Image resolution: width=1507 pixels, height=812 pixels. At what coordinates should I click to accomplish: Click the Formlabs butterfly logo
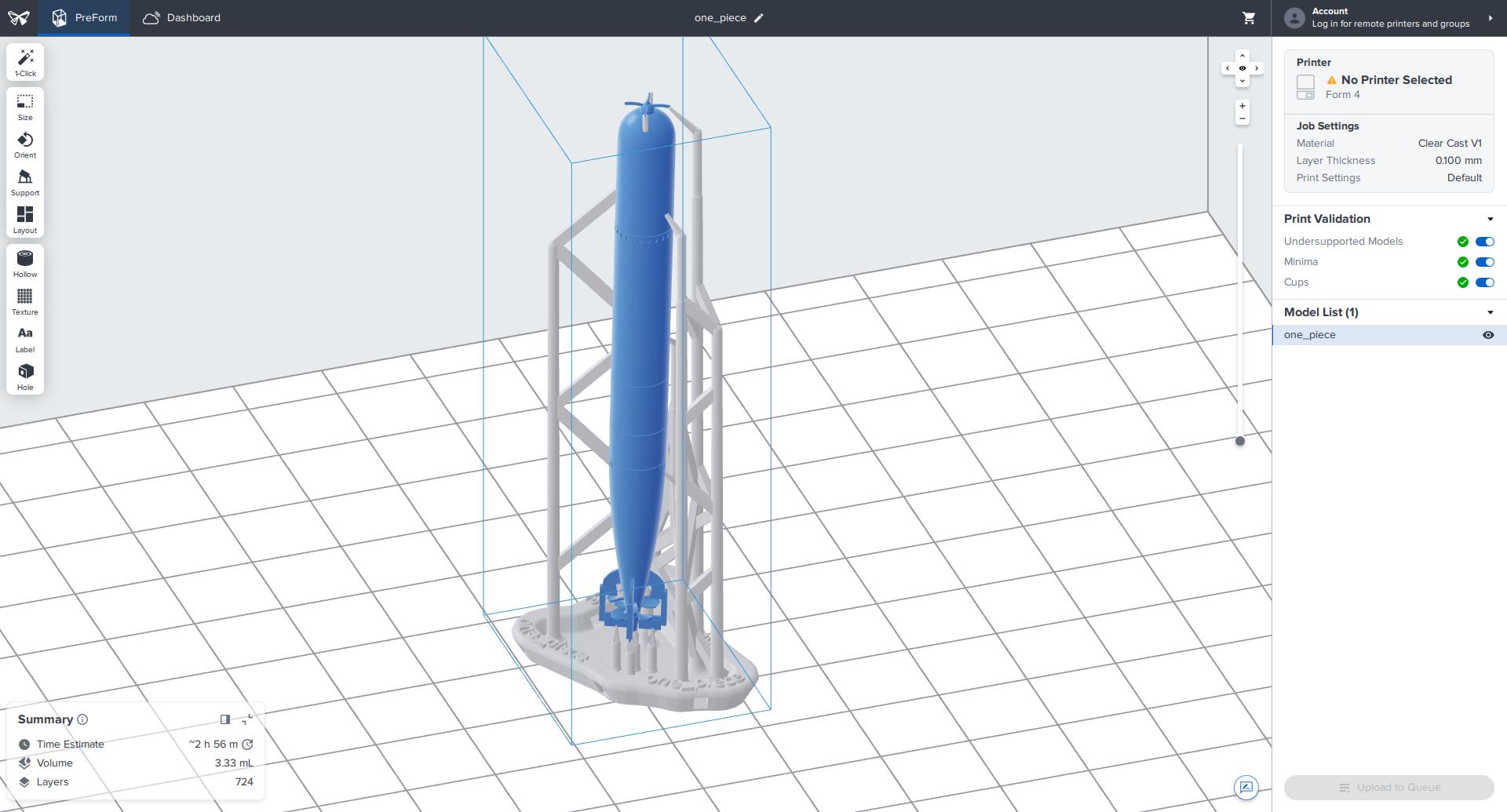(x=19, y=18)
